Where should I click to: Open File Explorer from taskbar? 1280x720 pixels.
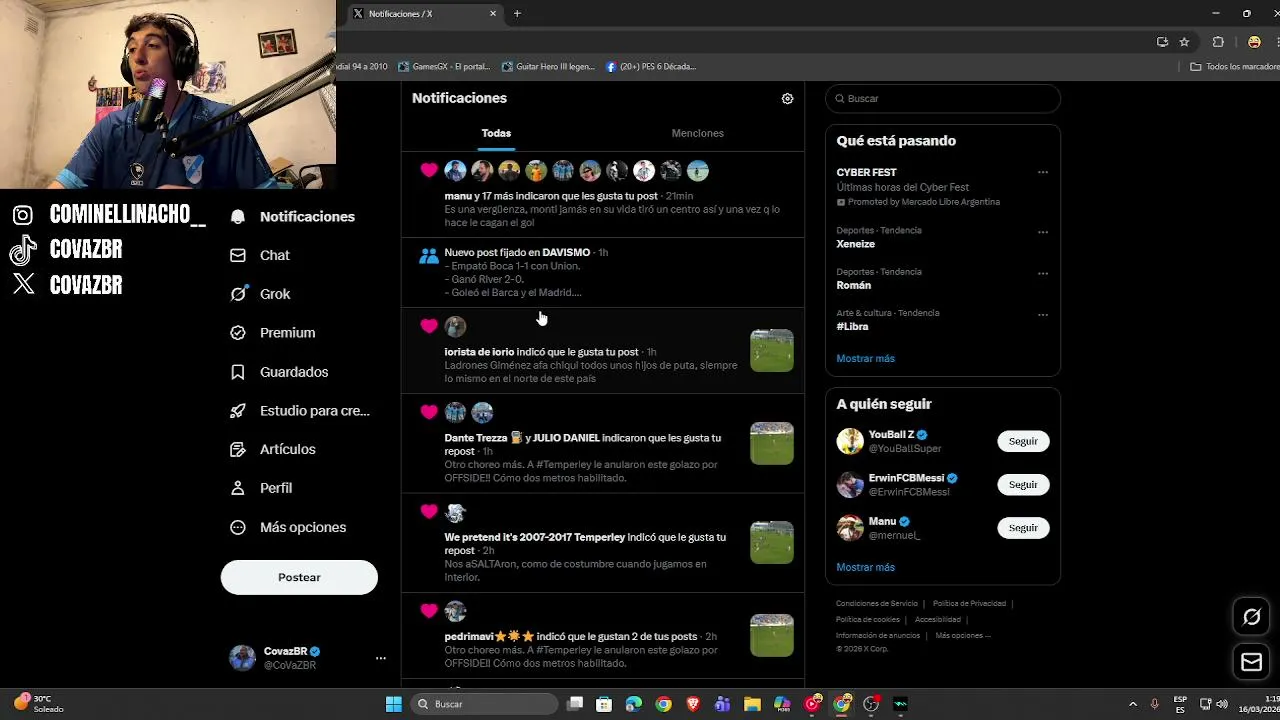tap(752, 704)
